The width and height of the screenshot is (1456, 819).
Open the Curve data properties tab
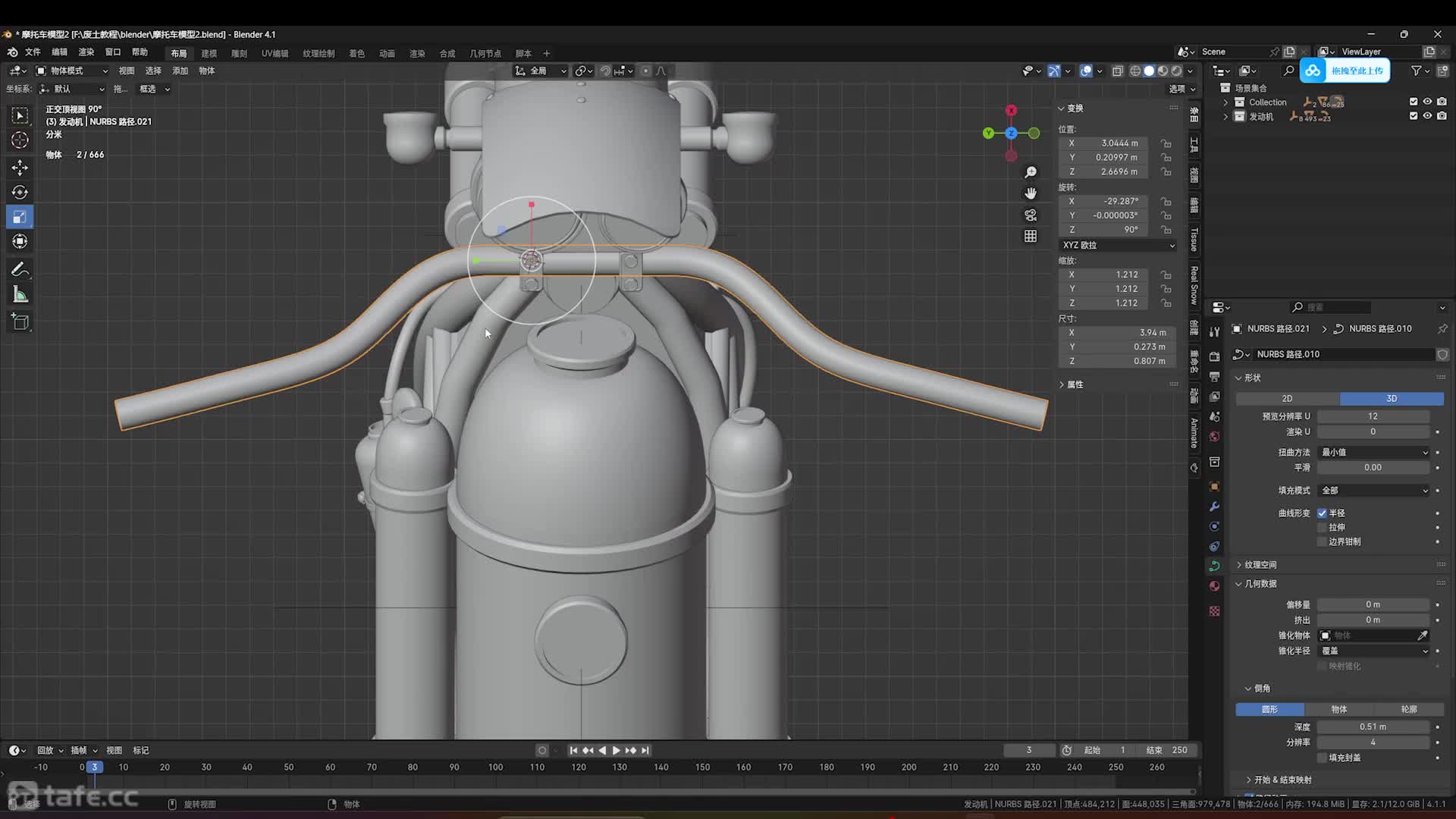(1214, 566)
